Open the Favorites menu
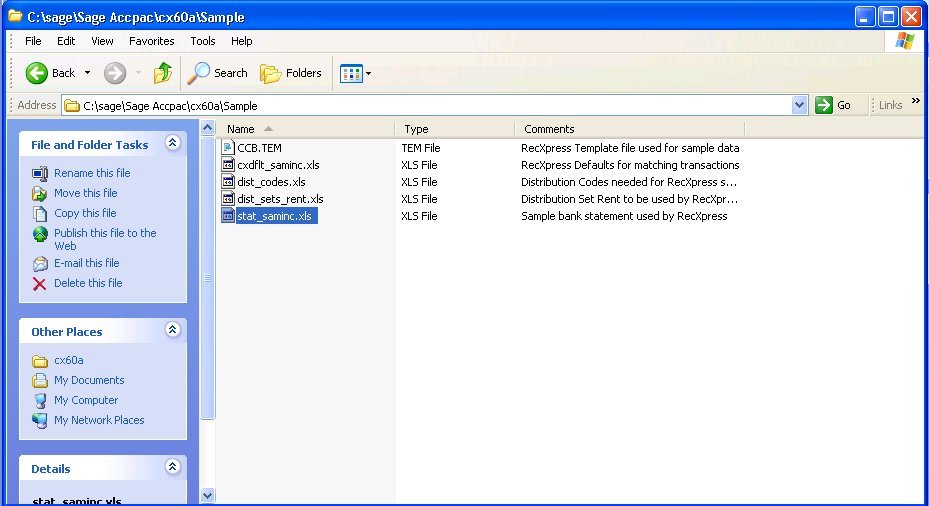This screenshot has height=506, width=929. tap(151, 41)
